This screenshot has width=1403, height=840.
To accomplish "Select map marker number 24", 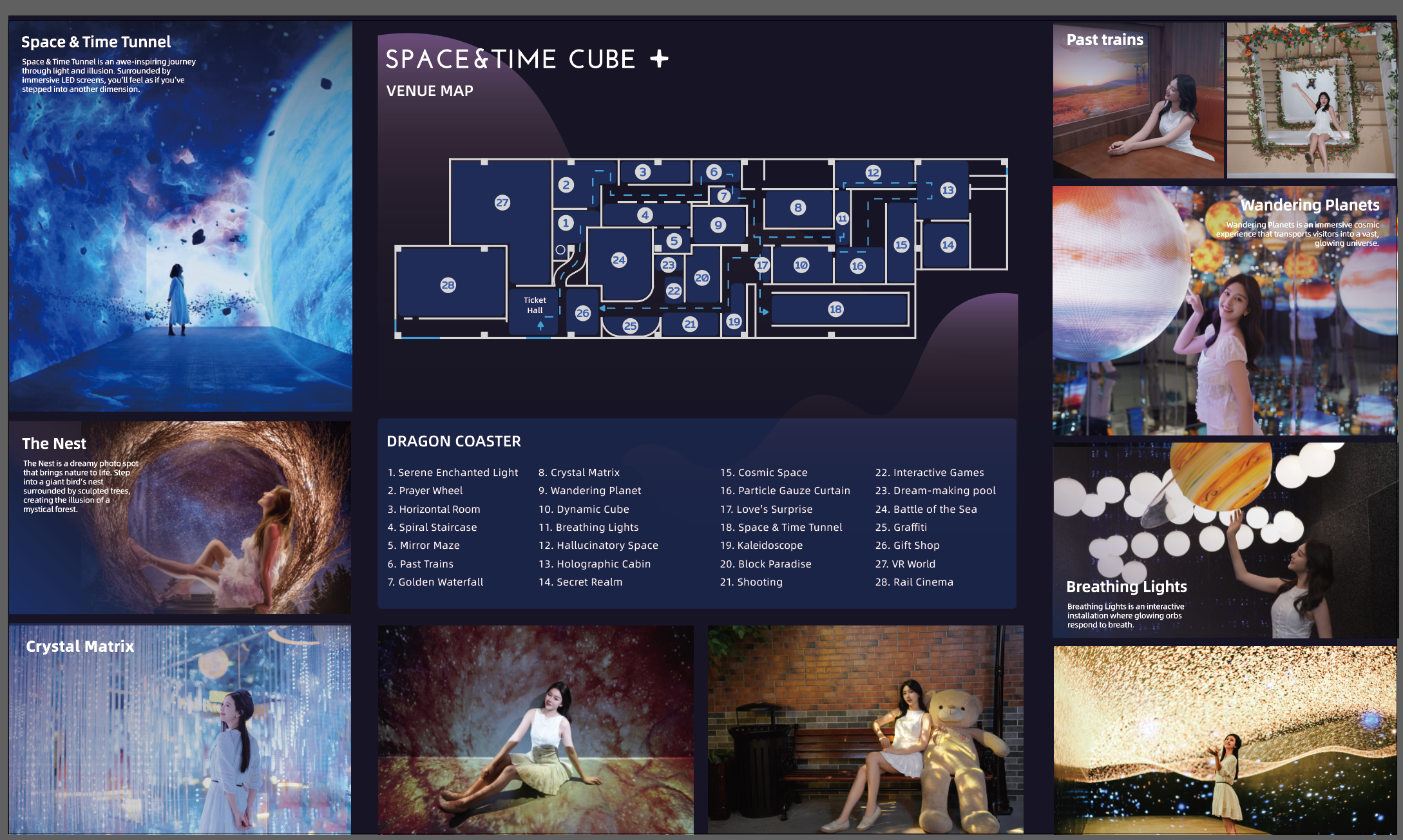I will (618, 260).
